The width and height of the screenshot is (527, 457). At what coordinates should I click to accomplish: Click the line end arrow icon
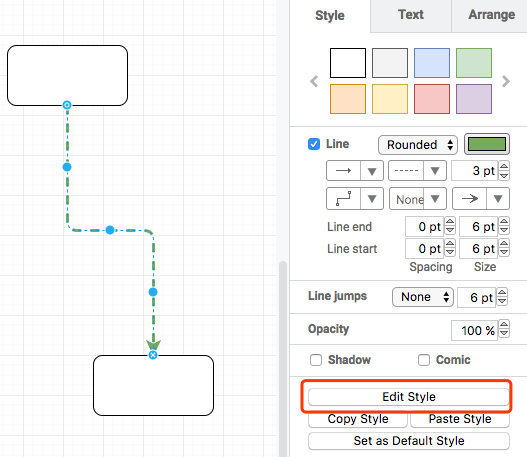[470, 199]
